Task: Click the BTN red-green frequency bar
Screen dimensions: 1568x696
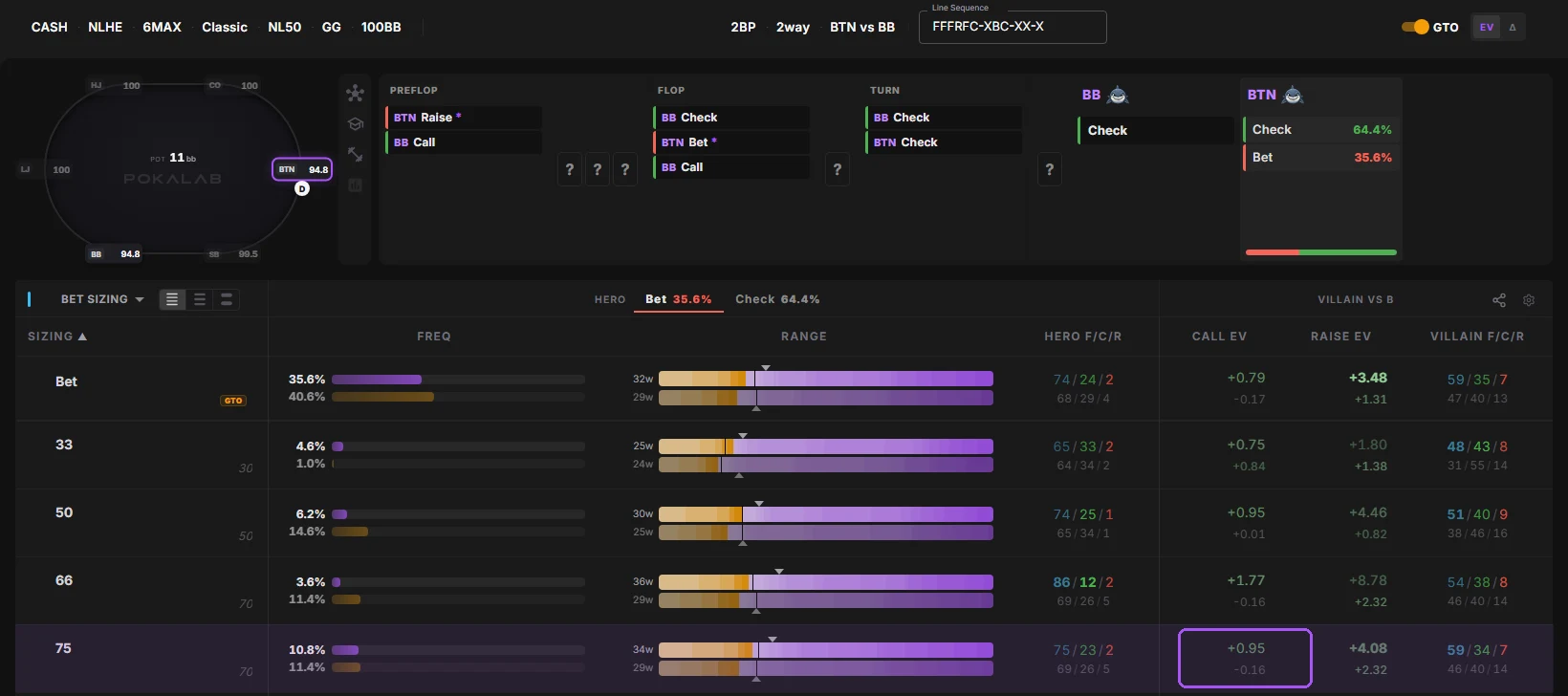Action: 1321,252
